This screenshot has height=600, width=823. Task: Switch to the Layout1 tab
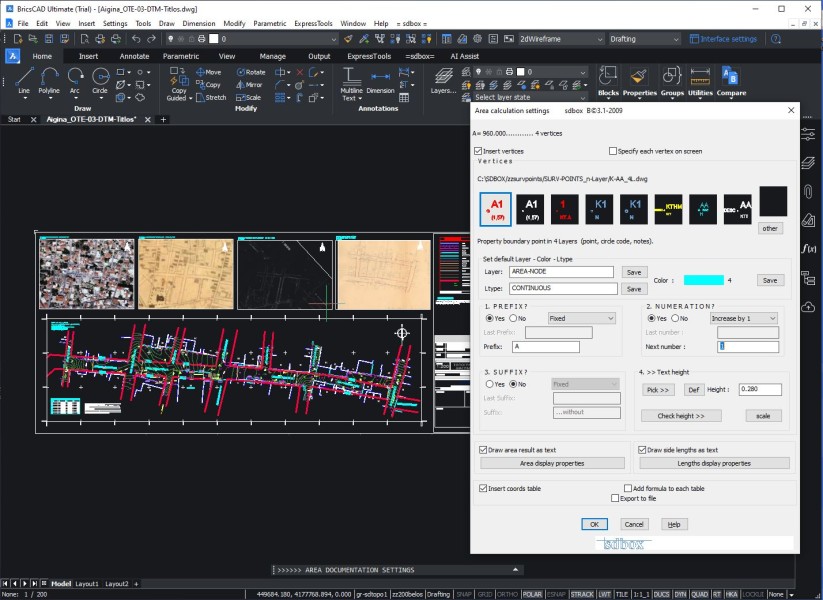[87, 584]
